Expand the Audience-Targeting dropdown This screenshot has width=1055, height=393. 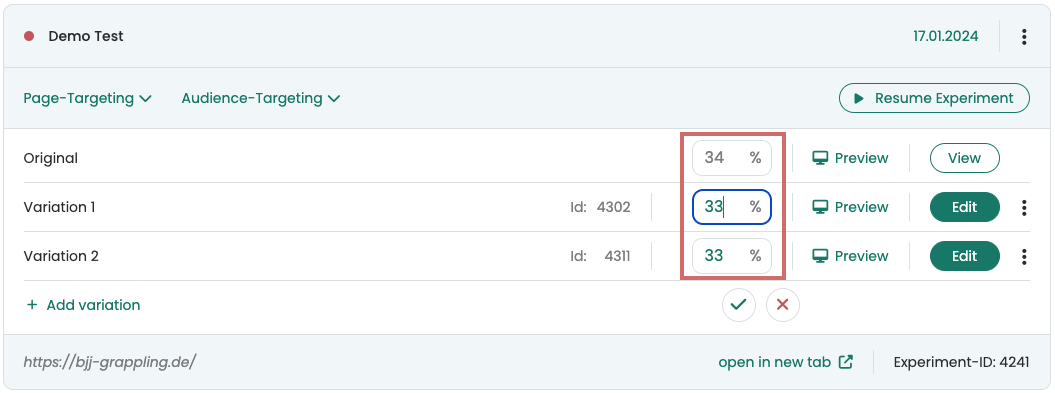tap(260, 98)
